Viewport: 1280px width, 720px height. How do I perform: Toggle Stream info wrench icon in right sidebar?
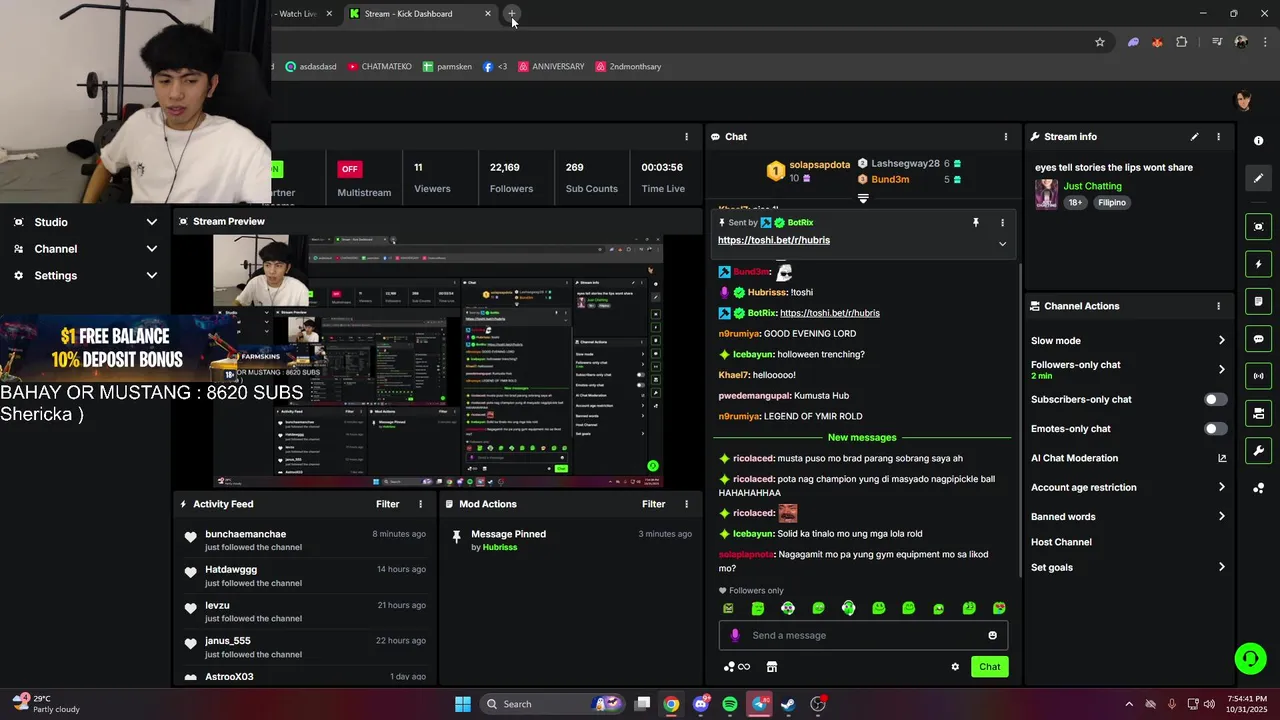click(x=1259, y=451)
